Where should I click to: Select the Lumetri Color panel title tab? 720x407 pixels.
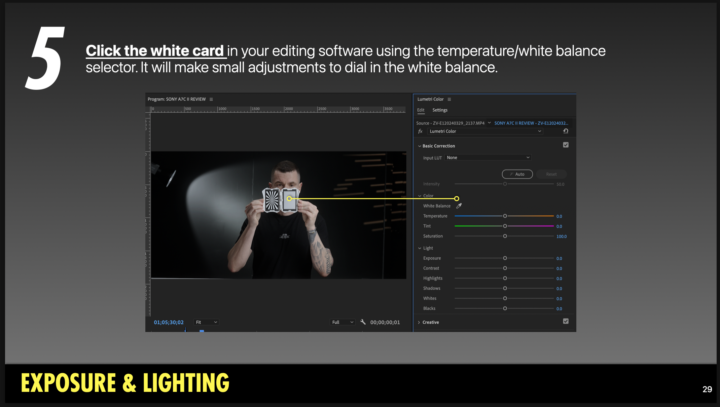point(430,99)
